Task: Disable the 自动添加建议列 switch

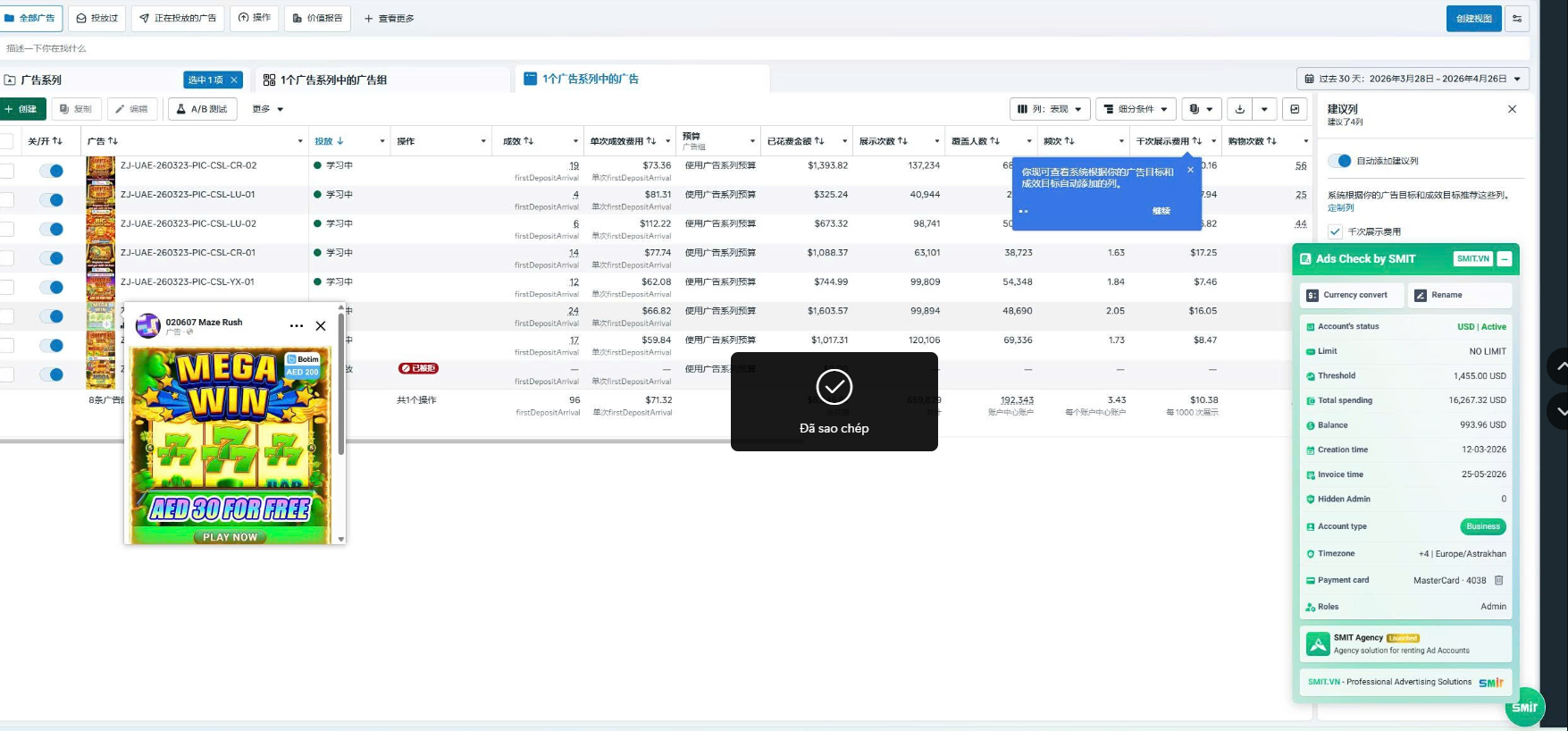Action: (1339, 161)
